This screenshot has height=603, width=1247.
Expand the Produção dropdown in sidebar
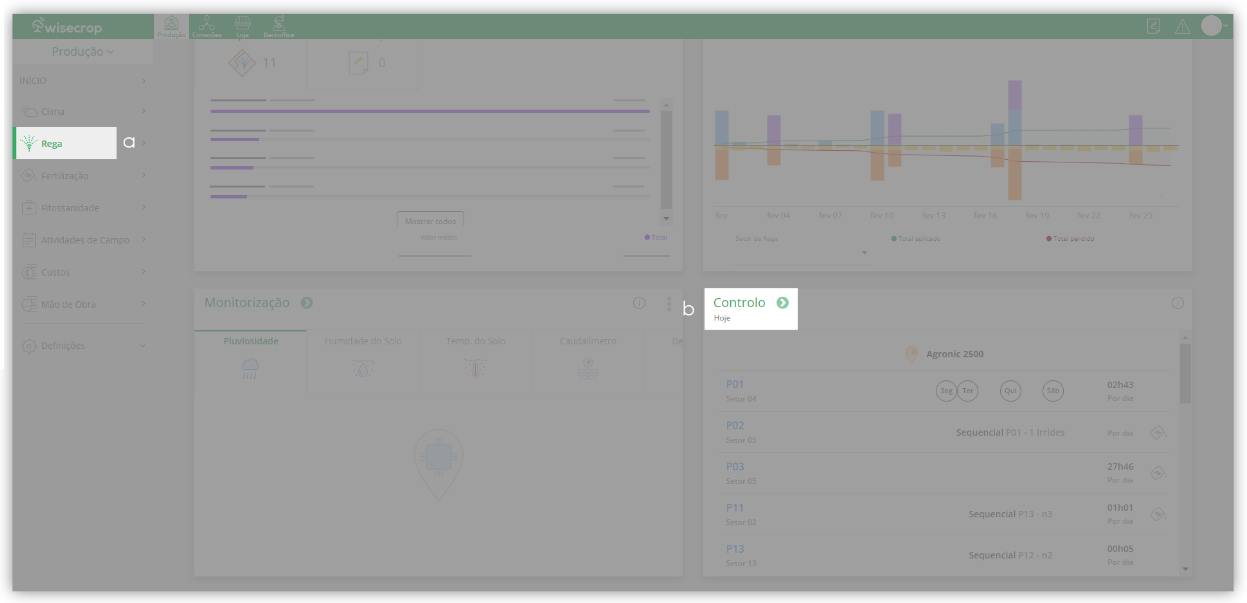83,51
